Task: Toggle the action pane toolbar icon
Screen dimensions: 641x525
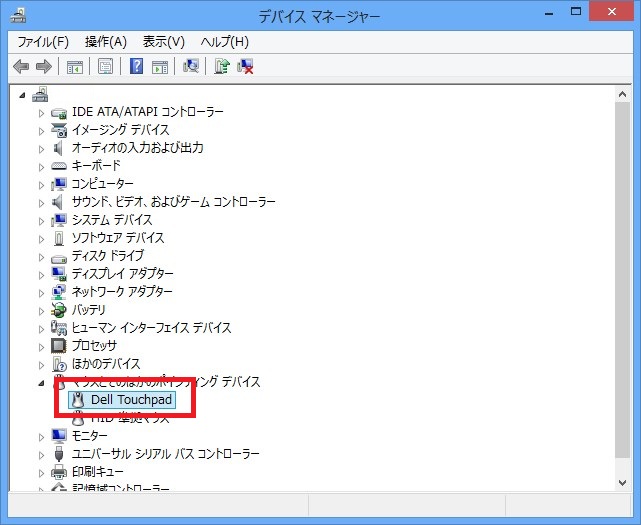Action: [160, 66]
